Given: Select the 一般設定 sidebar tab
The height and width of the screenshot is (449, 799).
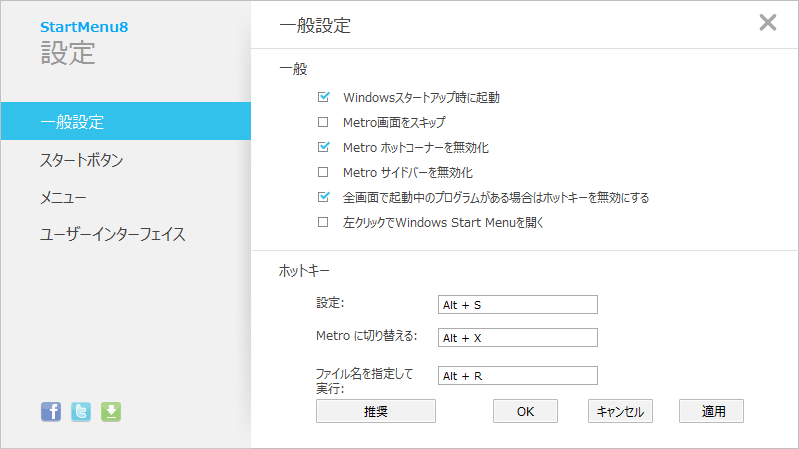Looking at the screenshot, I should click(x=126, y=121).
